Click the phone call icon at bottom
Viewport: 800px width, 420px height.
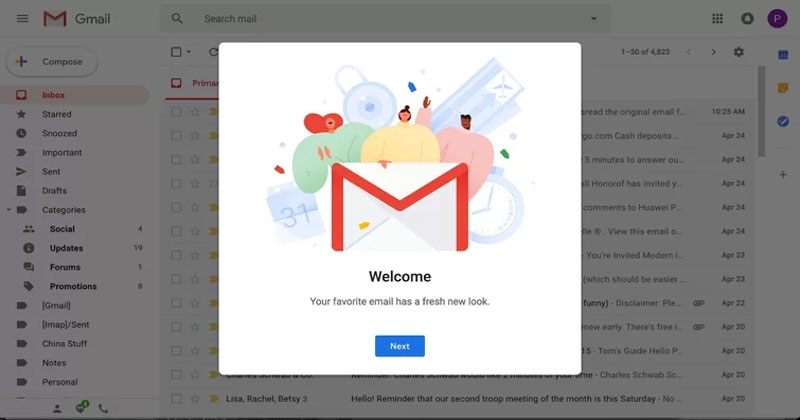[x=103, y=408]
